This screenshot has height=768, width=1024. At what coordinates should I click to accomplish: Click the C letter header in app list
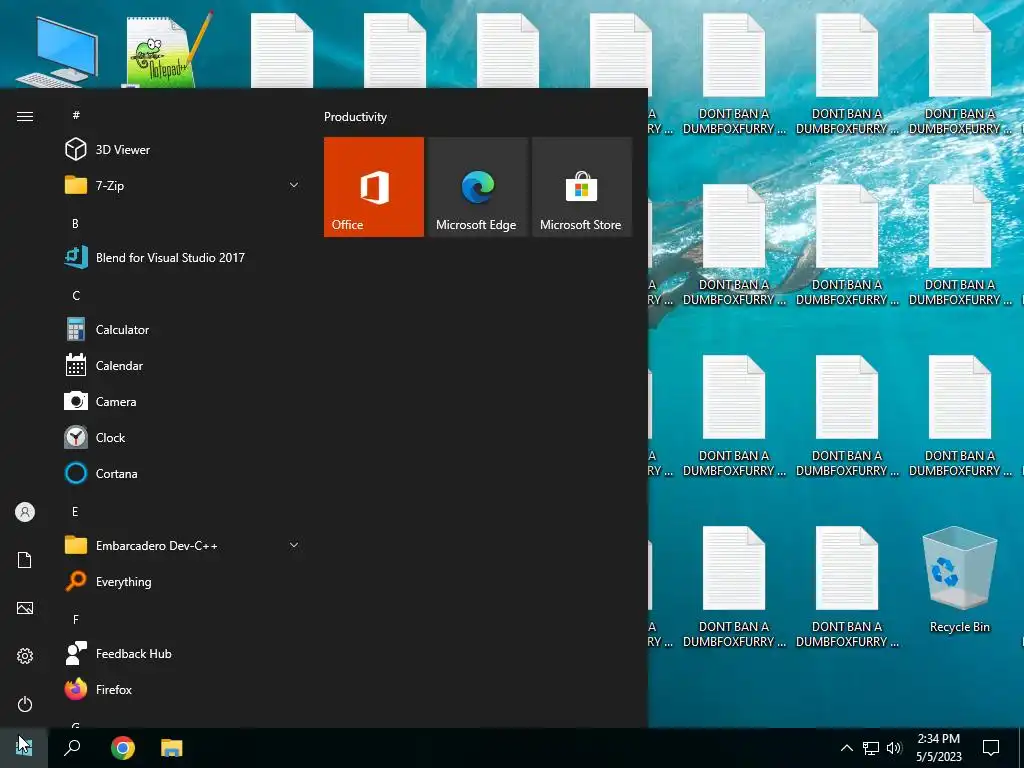(x=76, y=295)
